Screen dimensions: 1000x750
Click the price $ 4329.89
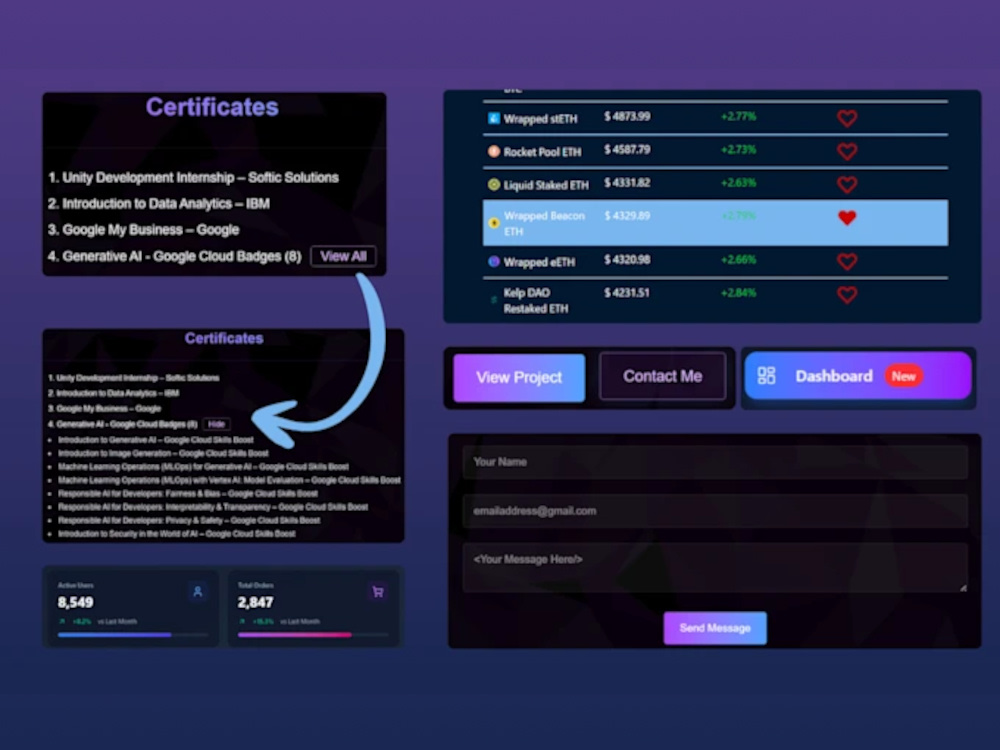point(627,216)
